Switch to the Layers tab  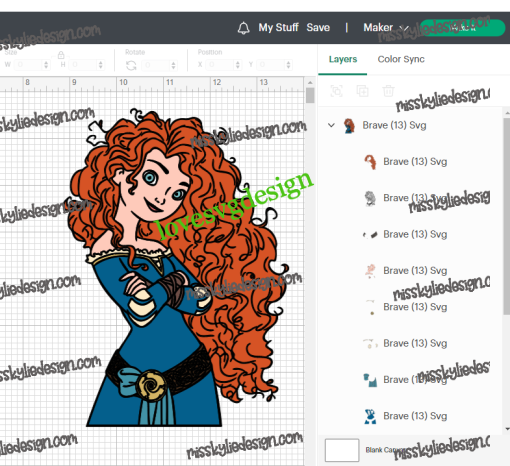point(343,59)
